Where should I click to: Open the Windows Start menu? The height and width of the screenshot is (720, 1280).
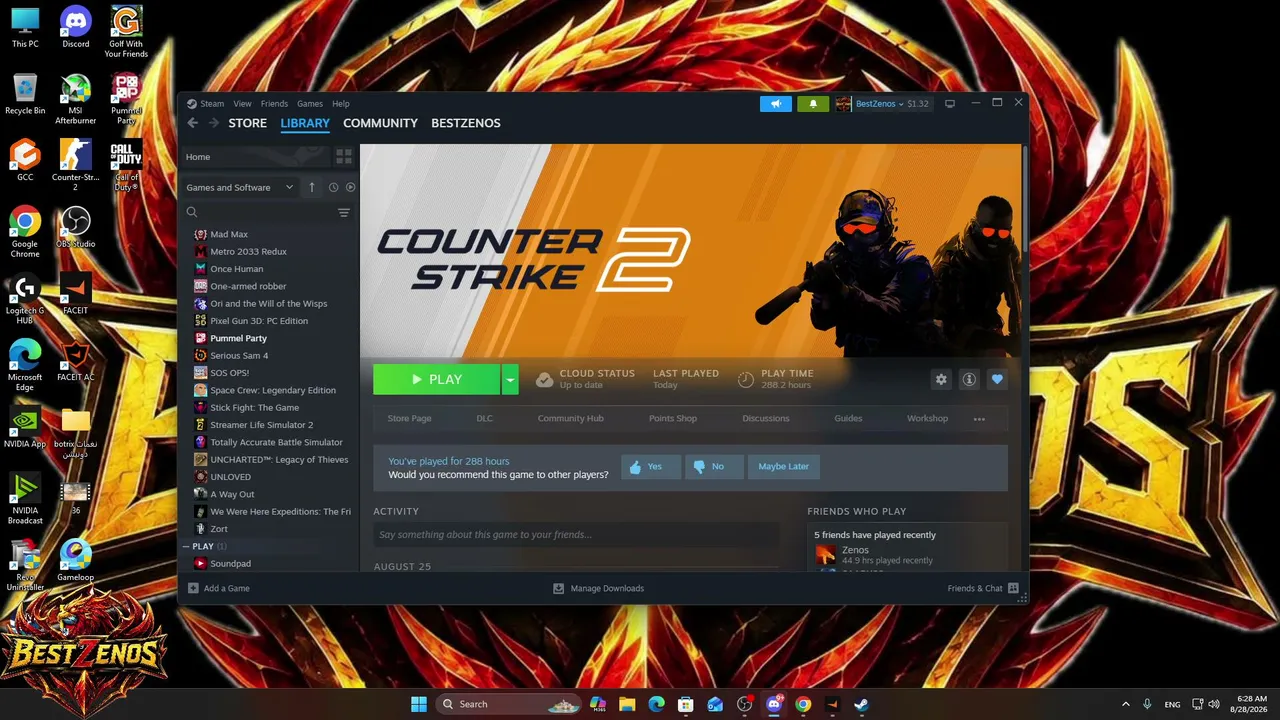tap(419, 704)
